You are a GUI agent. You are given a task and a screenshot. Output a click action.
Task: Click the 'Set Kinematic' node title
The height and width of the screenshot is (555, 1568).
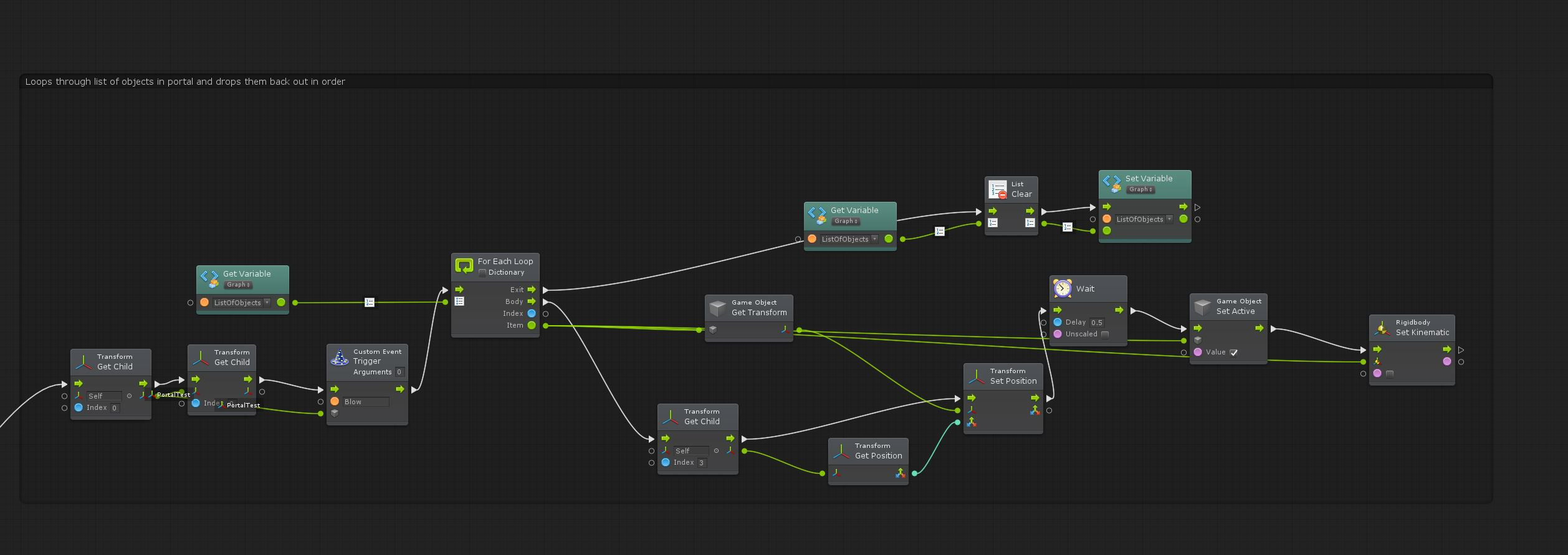pos(1422,333)
